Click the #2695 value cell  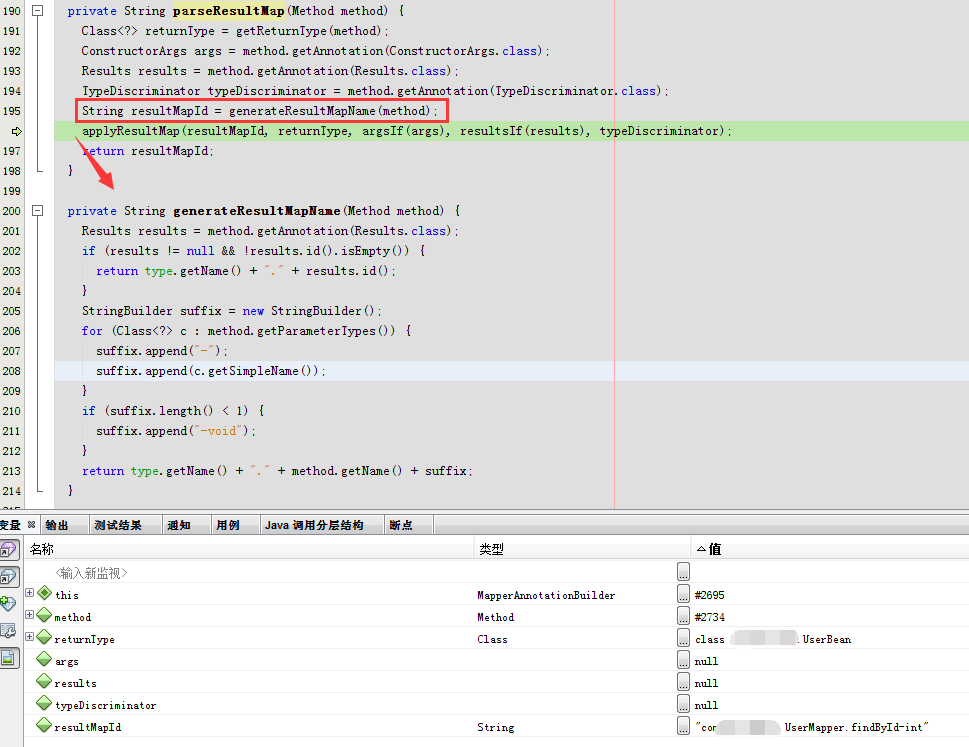[x=709, y=596]
